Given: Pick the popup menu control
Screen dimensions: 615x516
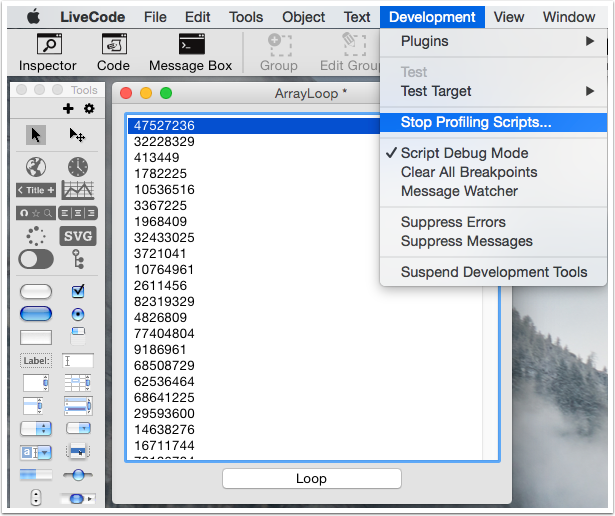Looking at the screenshot, I should 78,451.
